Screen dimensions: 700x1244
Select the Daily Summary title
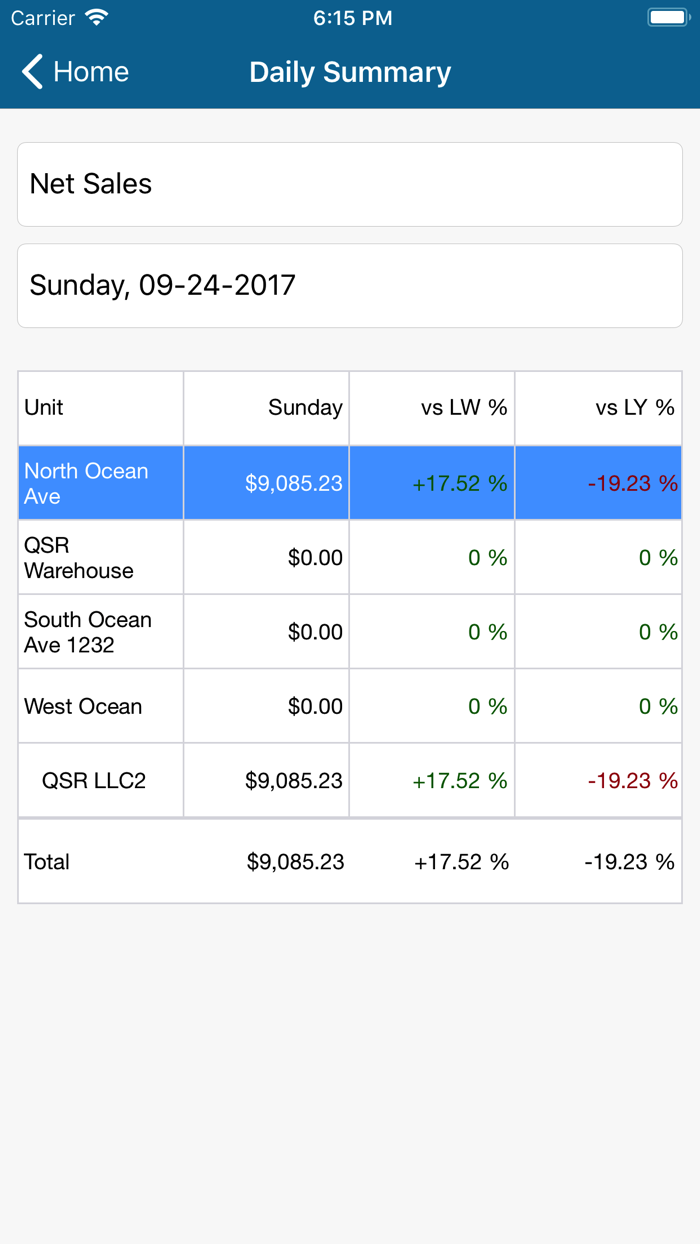[350, 72]
